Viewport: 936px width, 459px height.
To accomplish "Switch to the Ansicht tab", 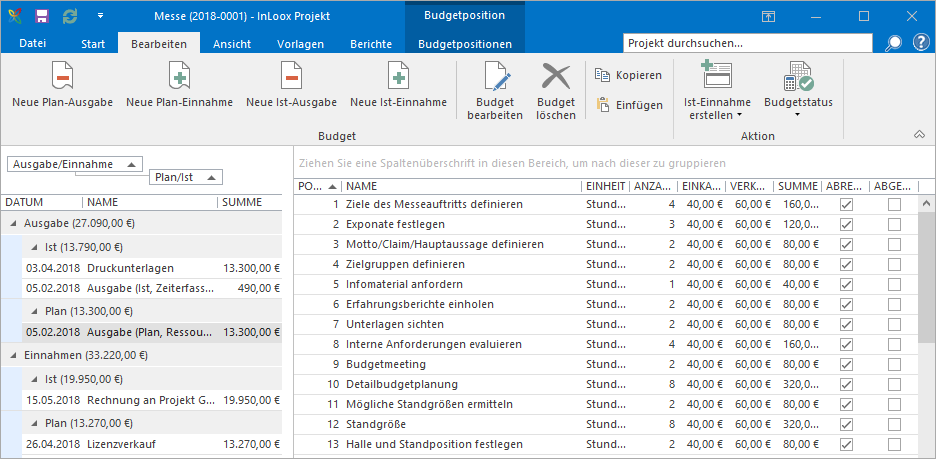I will pos(232,44).
